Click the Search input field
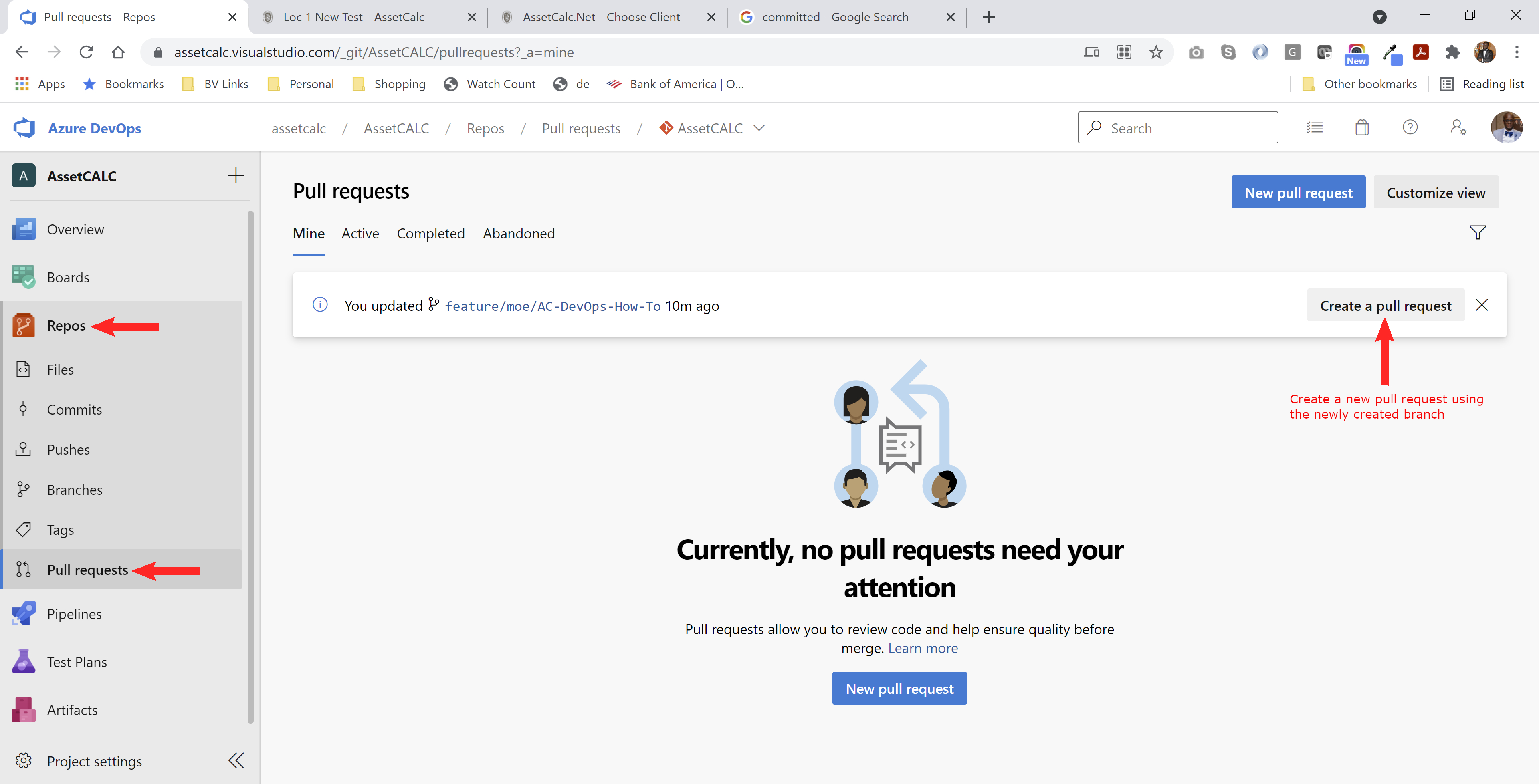Viewport: 1539px width, 784px height. tap(1177, 127)
